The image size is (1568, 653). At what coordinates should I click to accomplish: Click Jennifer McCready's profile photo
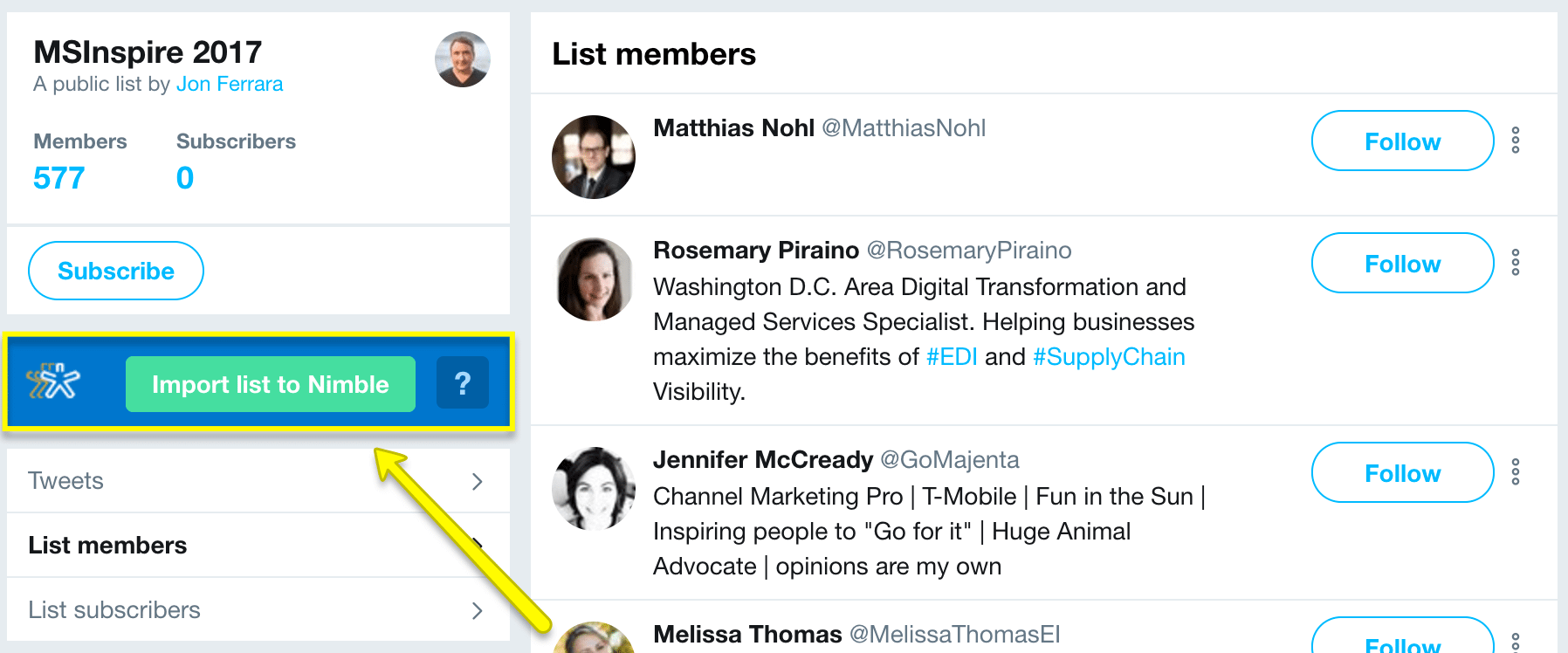[594, 489]
